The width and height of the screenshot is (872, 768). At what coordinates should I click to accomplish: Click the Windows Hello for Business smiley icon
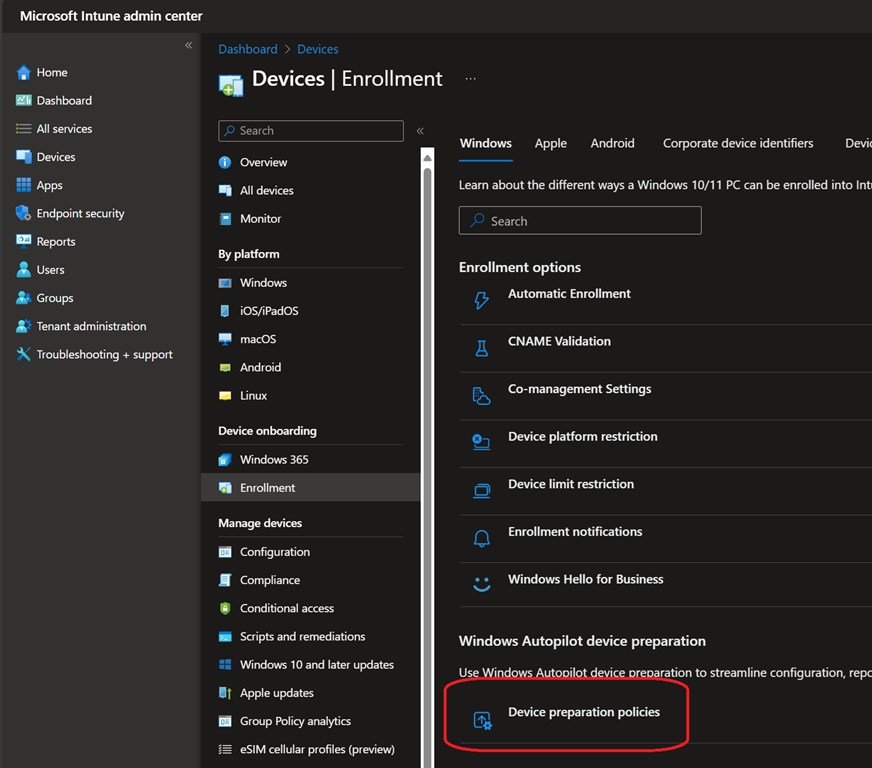[481, 585]
